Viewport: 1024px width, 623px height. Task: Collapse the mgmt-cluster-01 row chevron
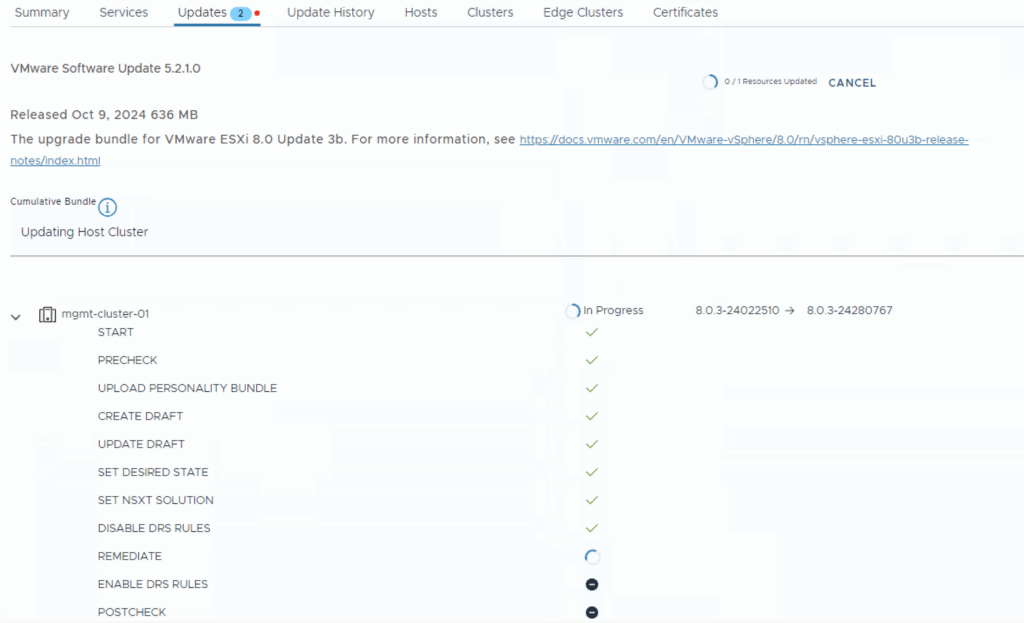tap(16, 317)
